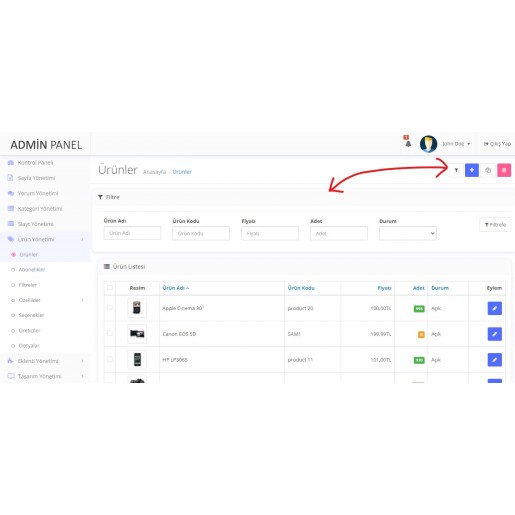This screenshot has height=515, width=515.
Task: Click the Filtre panel funnel icon
Action: [100, 197]
